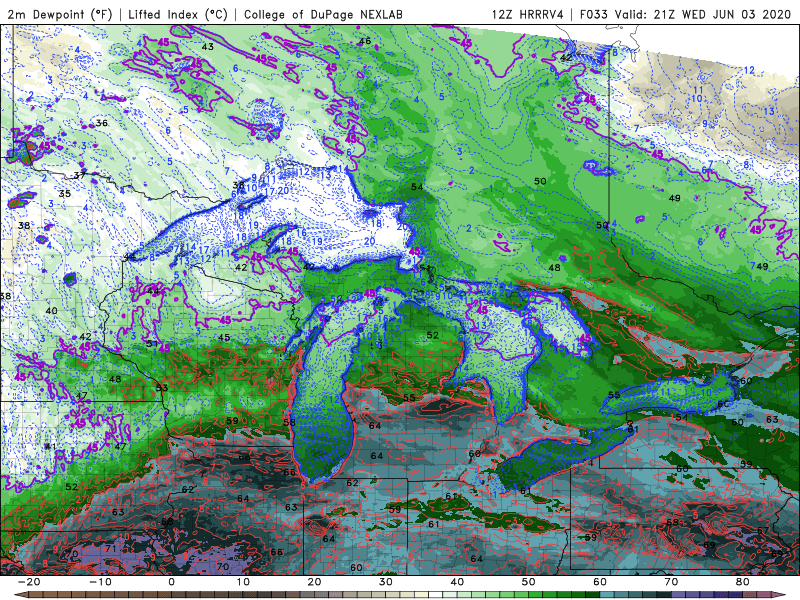Click the '2m Dewpoint (°F)' title text
This screenshot has height=600, width=800.
[60, 15]
